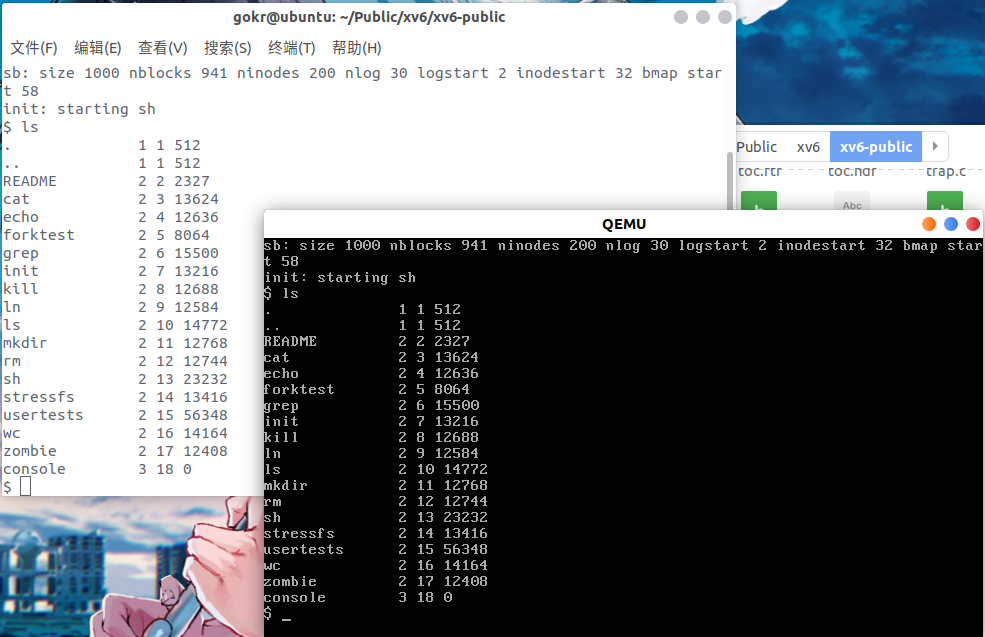985x637 pixels.
Task: Close the gokr@ubuntu terminal window
Action: [x=725, y=18]
